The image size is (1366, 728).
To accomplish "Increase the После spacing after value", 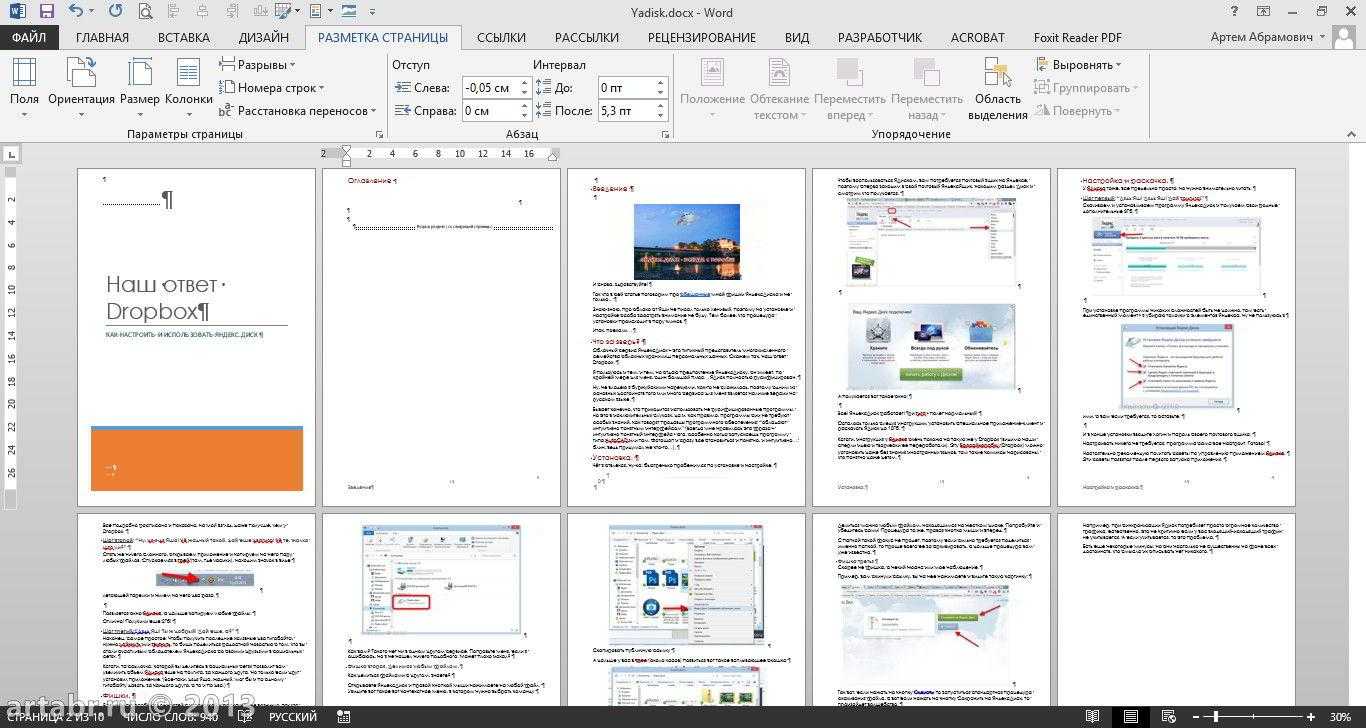I will click(x=660, y=106).
